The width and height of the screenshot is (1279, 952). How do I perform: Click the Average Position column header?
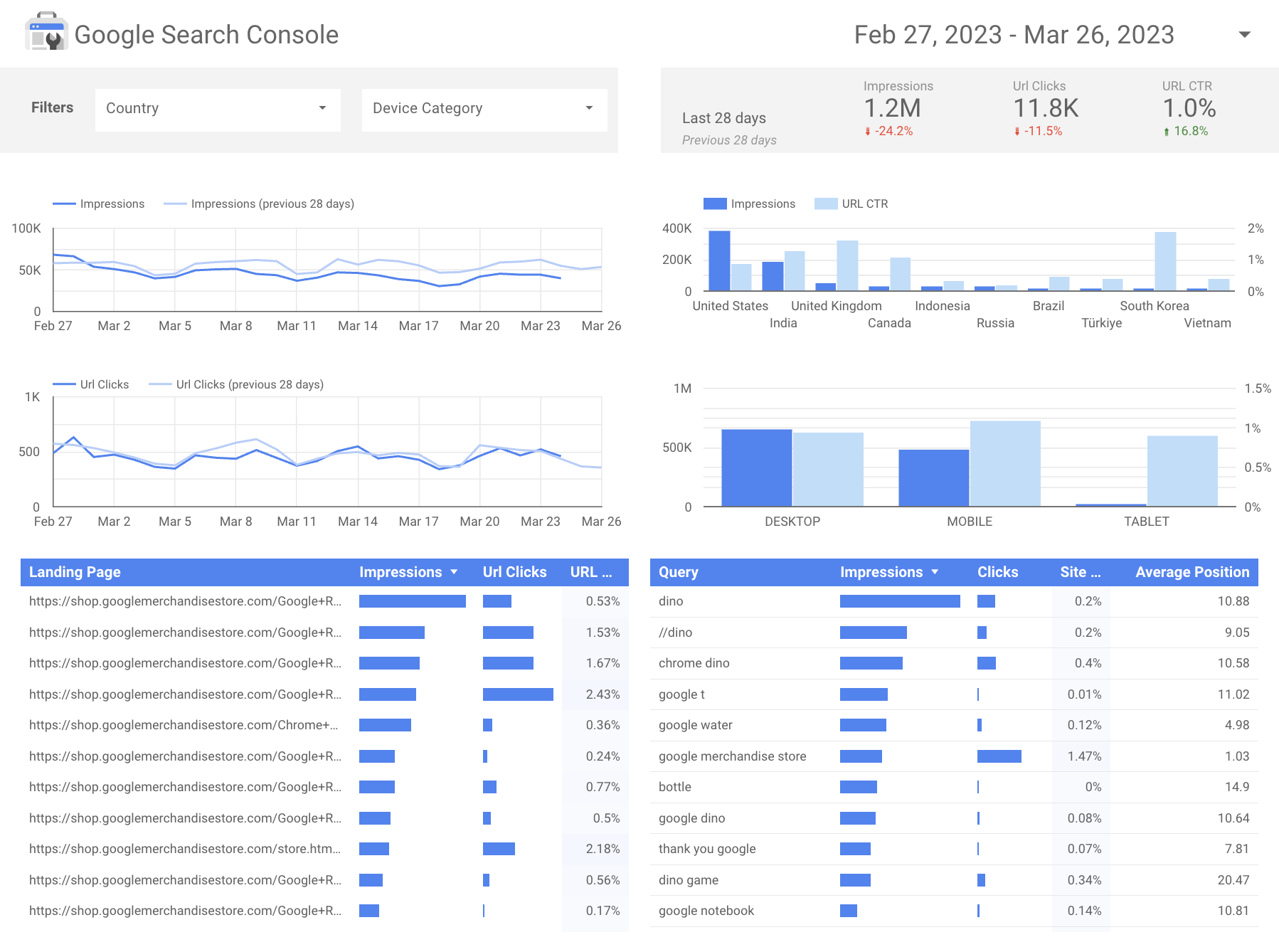click(x=1192, y=572)
